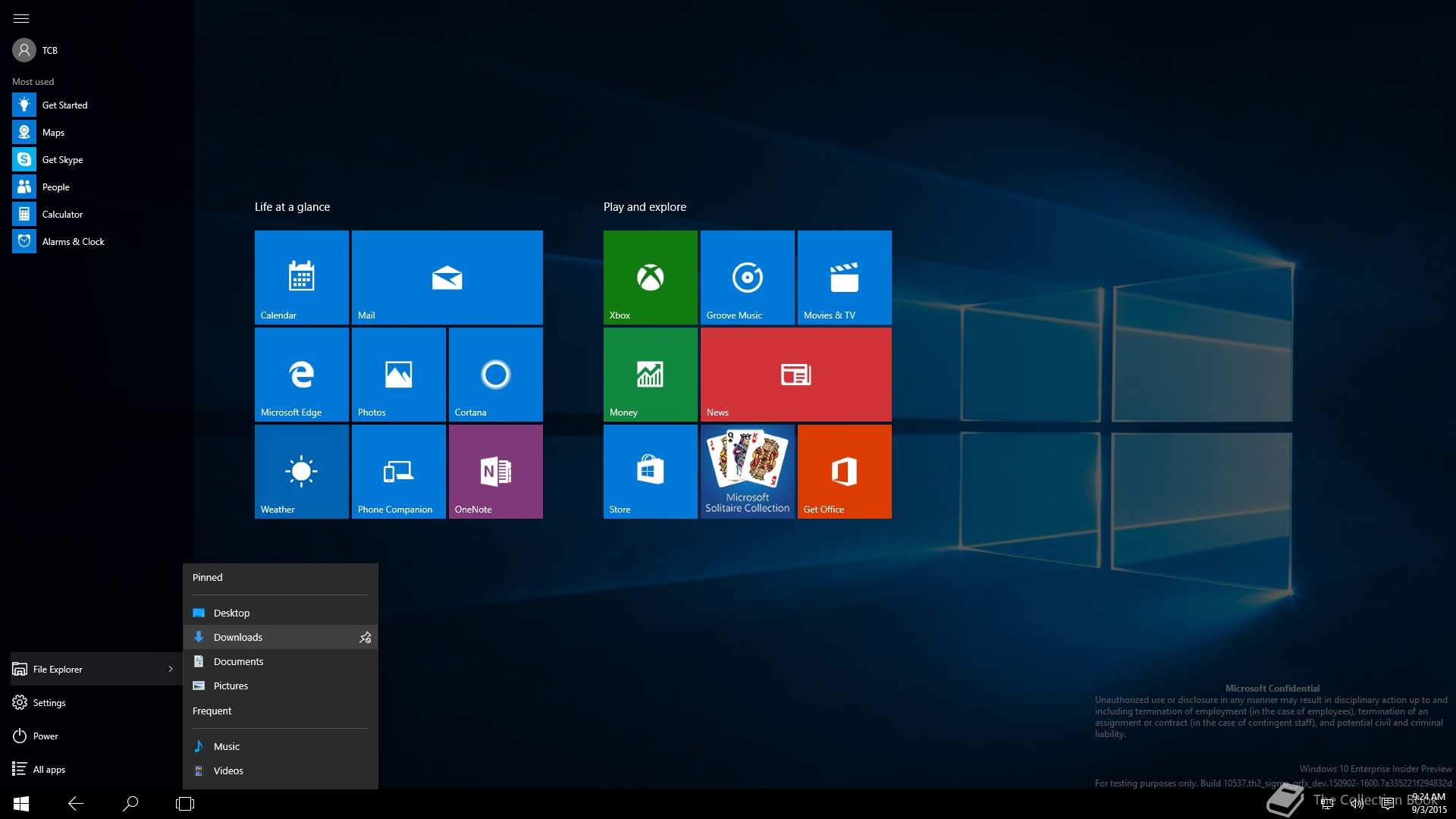Open Alarms & Clock app
The image size is (1456, 819).
pyautogui.click(x=97, y=241)
